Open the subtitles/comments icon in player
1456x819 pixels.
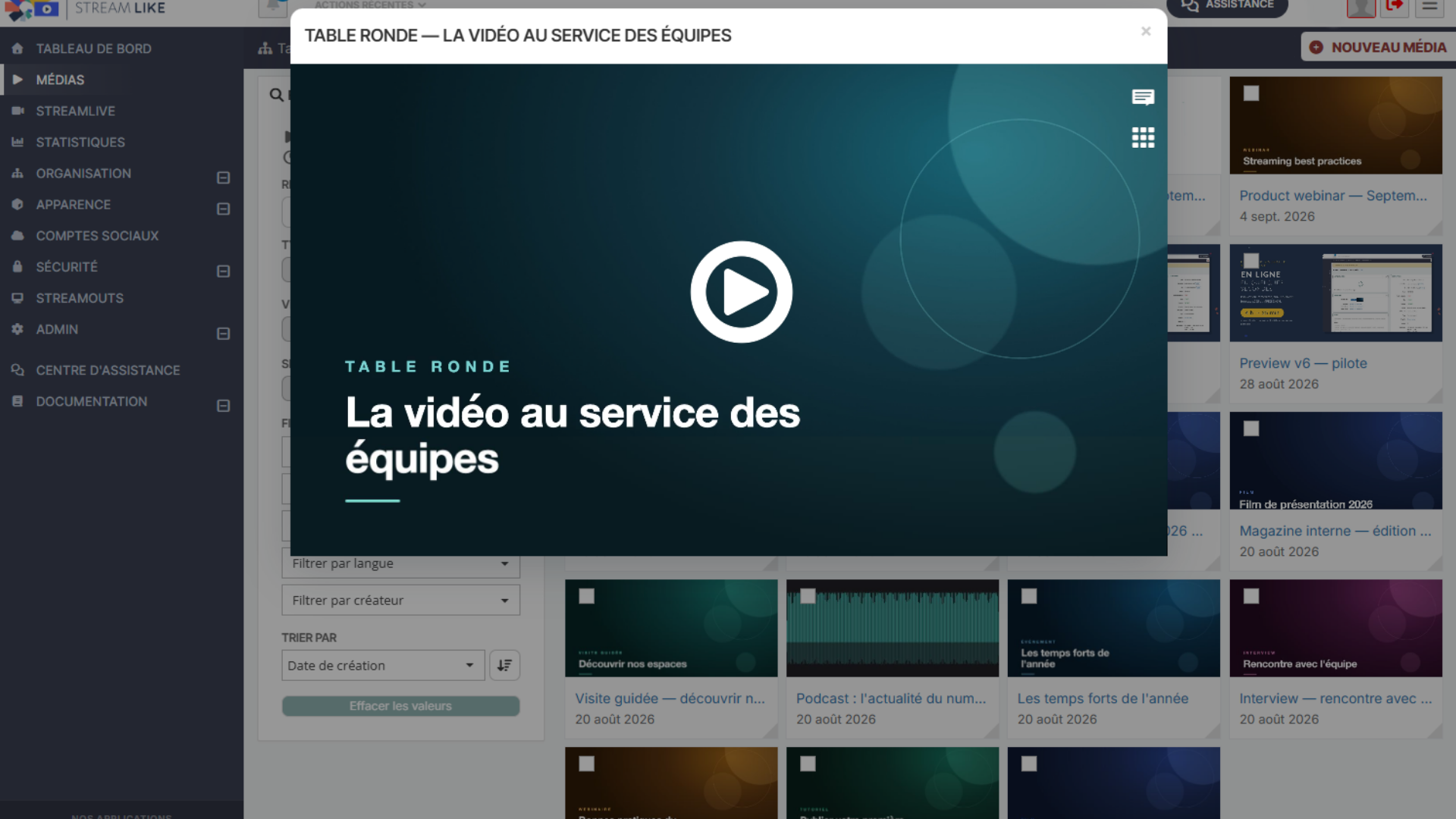1143,97
